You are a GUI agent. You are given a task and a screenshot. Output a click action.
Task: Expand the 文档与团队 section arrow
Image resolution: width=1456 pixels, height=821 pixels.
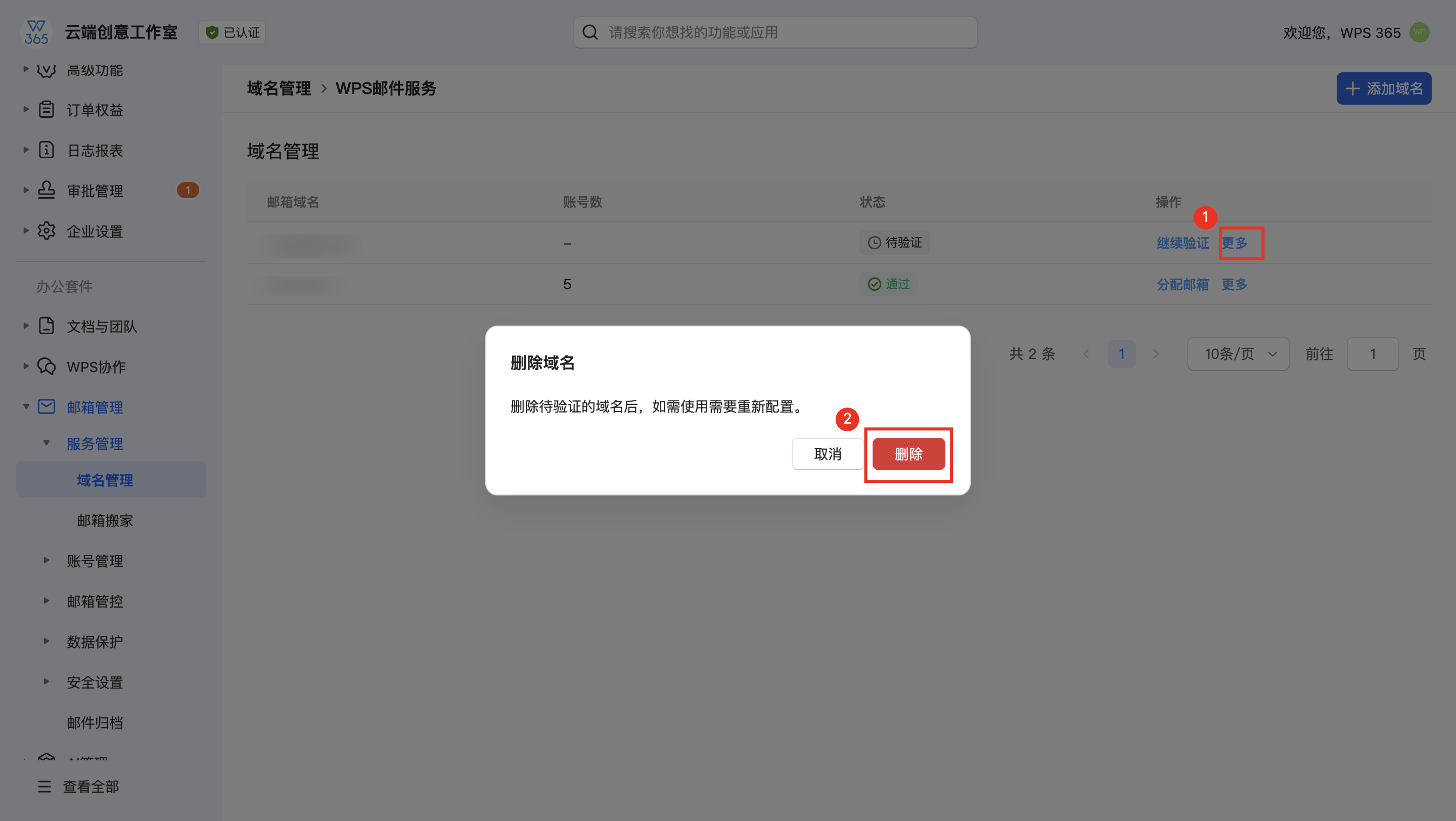click(x=25, y=326)
